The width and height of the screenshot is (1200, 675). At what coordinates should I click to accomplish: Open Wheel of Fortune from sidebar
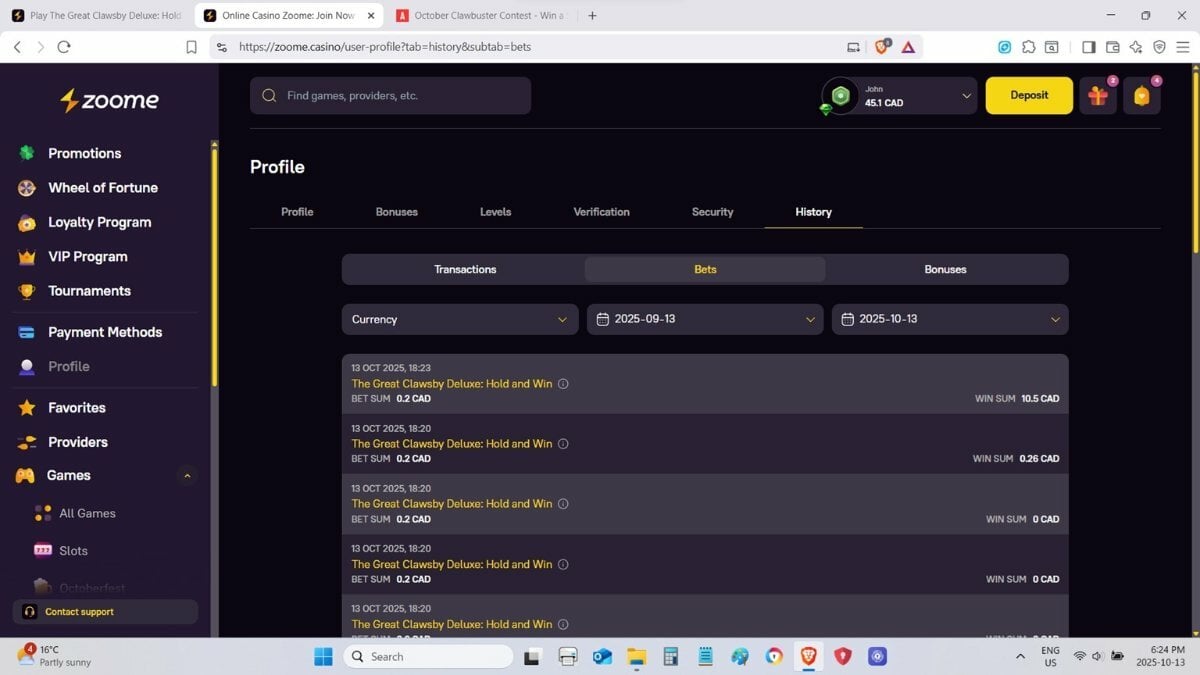(x=102, y=188)
